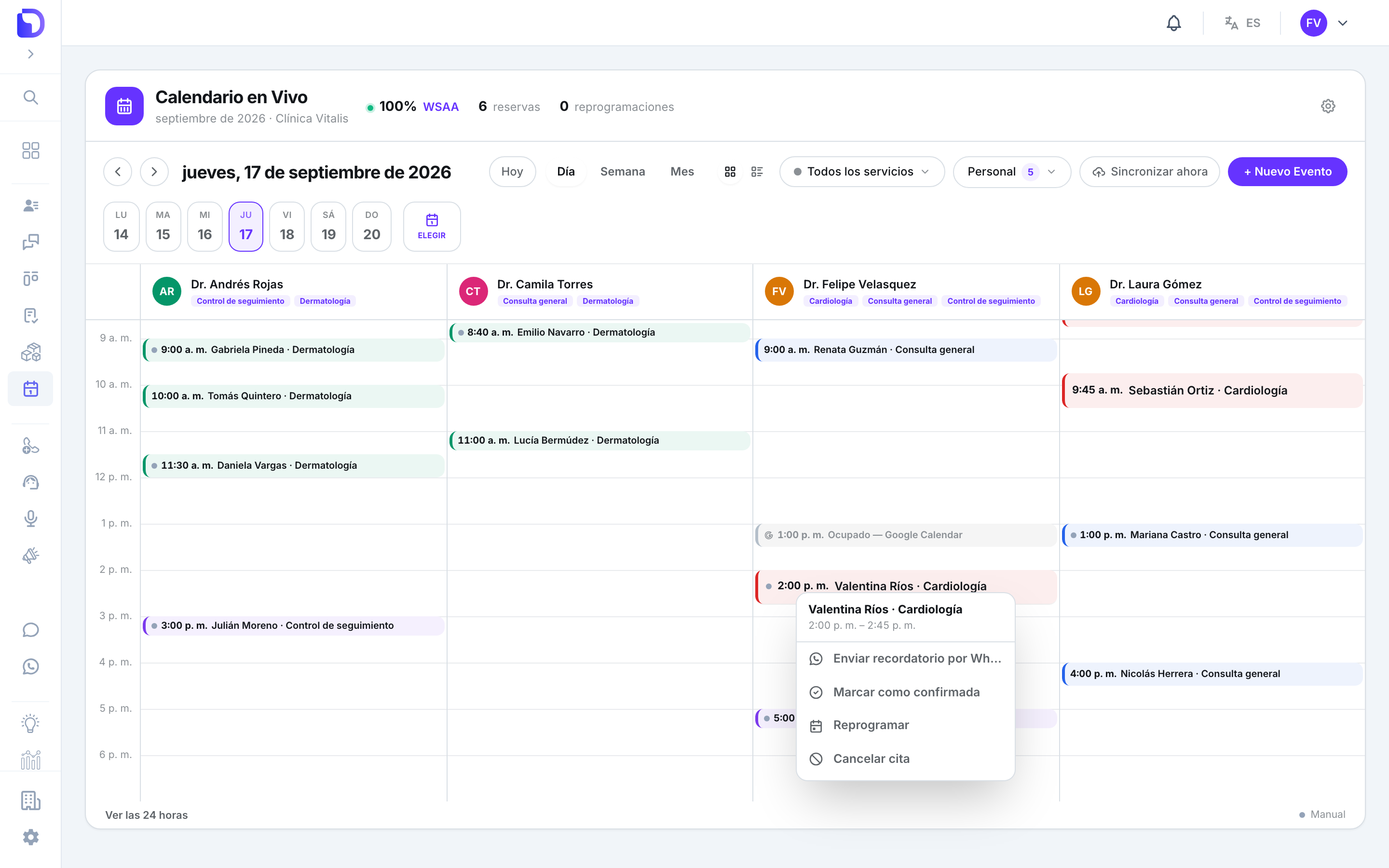Select Wednesday 16 in the week strip
The height and width of the screenshot is (868, 1389).
[205, 226]
